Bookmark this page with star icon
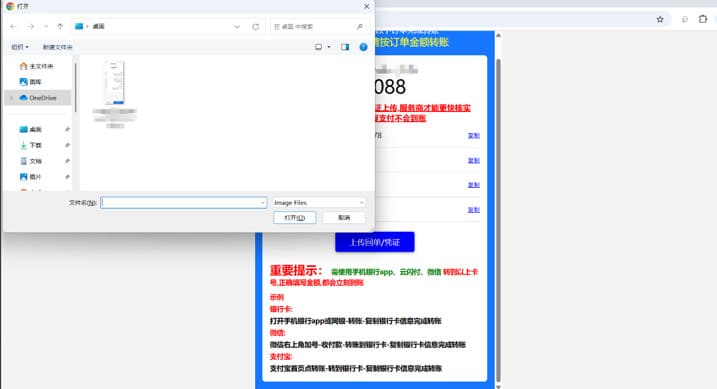This screenshot has height=389, width=717. (660, 19)
